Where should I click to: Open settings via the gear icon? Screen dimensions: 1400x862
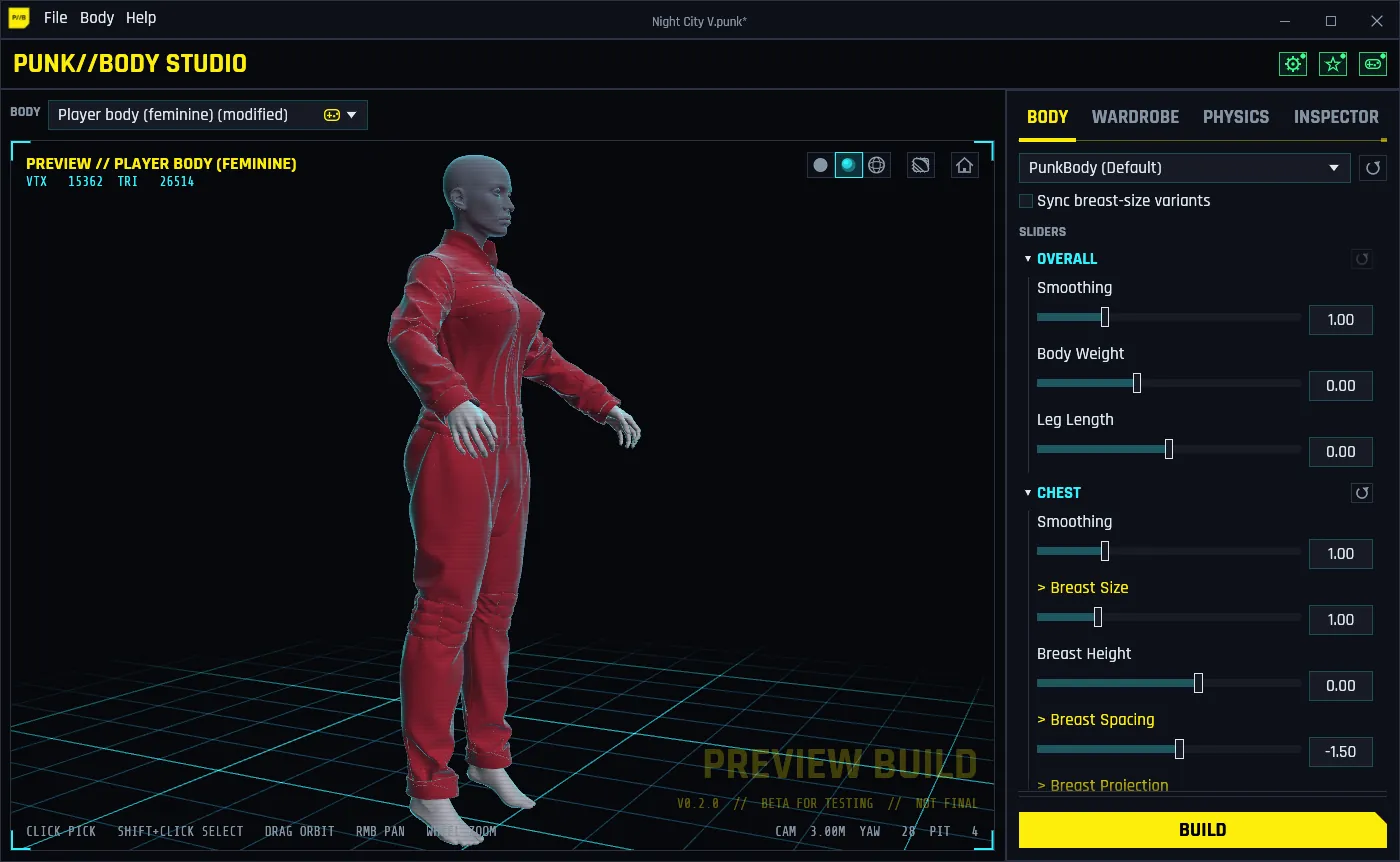pyautogui.click(x=1293, y=64)
